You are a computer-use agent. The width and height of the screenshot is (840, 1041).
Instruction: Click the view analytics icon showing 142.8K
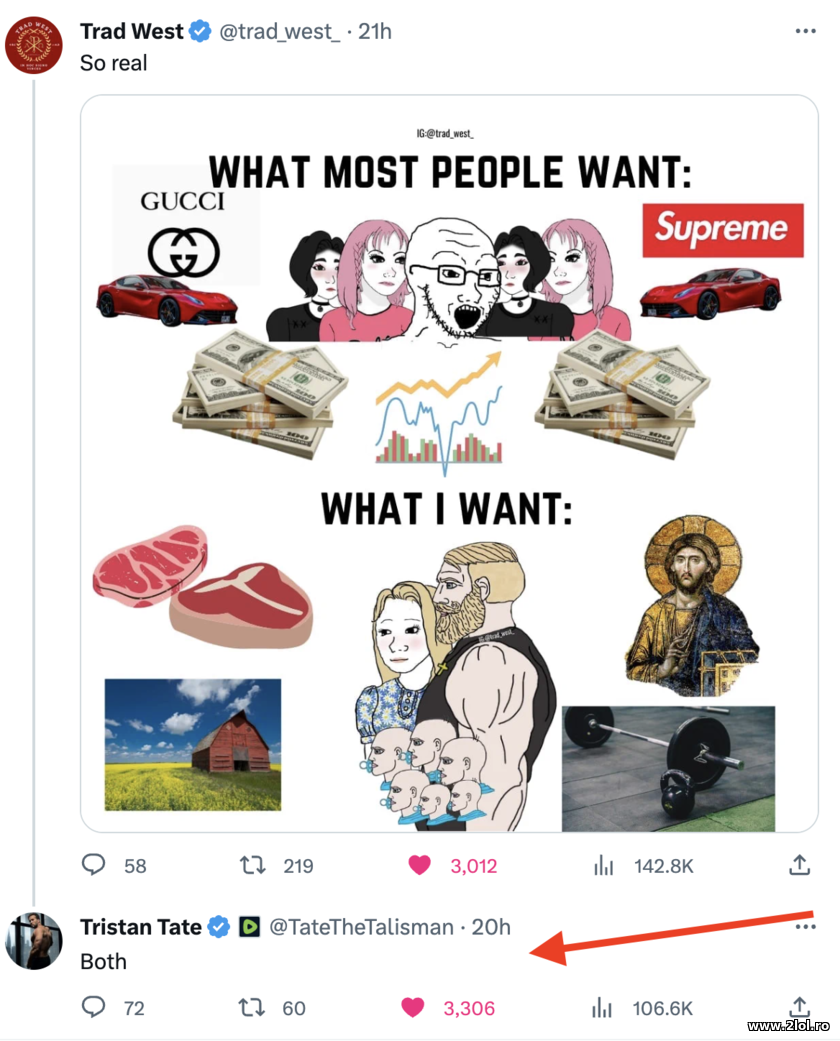(x=604, y=866)
